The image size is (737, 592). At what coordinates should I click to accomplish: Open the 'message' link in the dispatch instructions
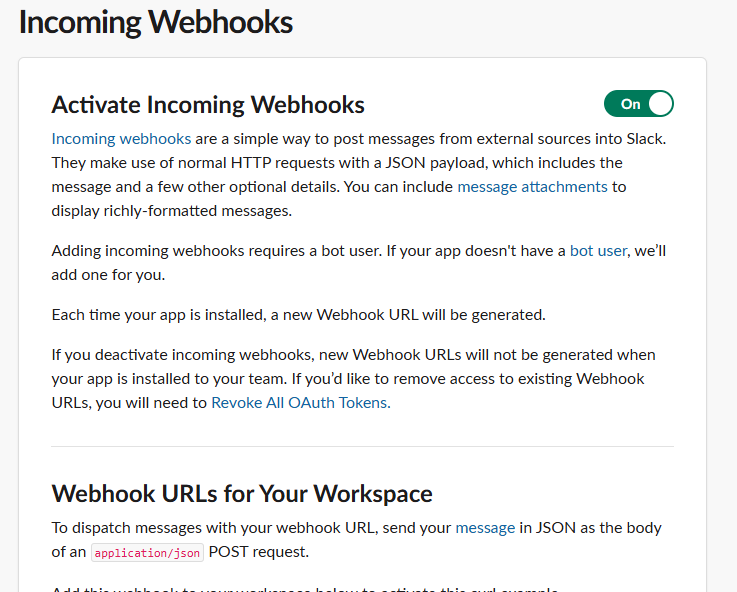click(485, 527)
